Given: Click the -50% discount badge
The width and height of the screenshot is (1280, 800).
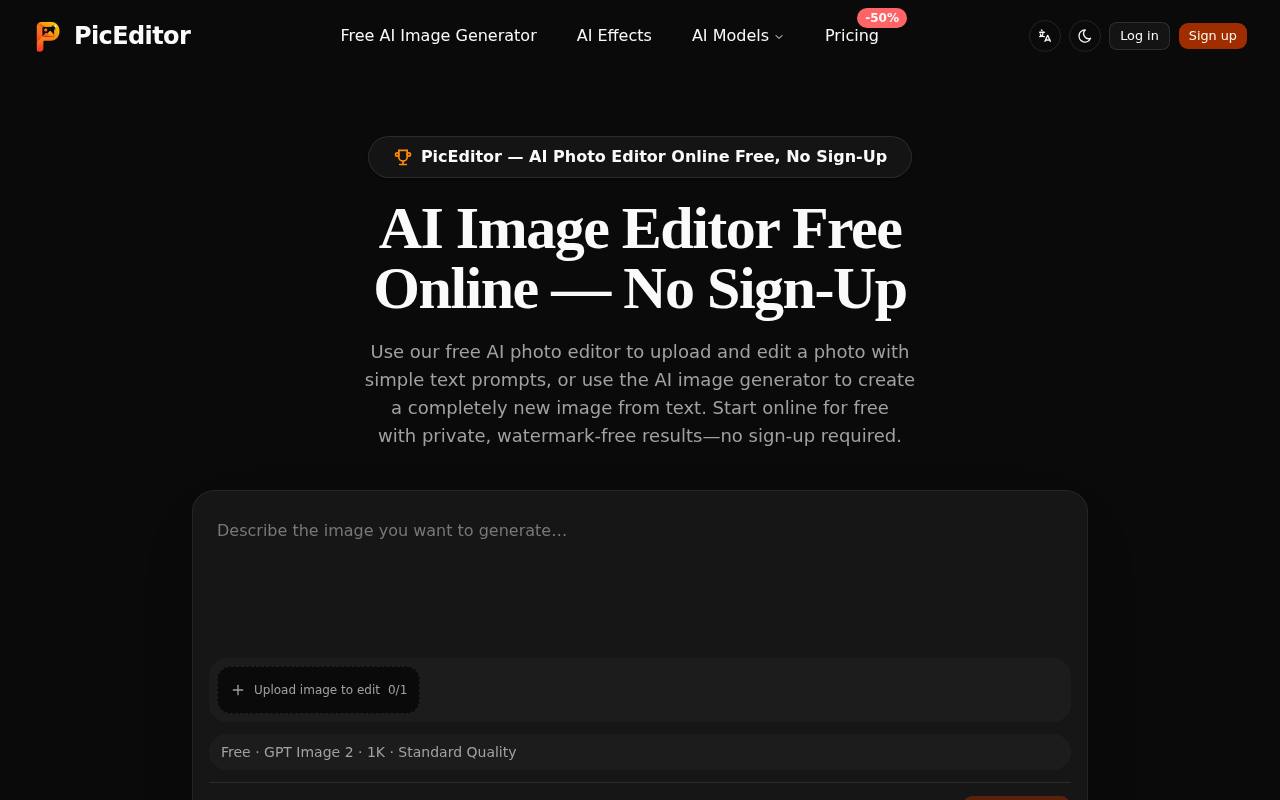Looking at the screenshot, I should (x=882, y=18).
